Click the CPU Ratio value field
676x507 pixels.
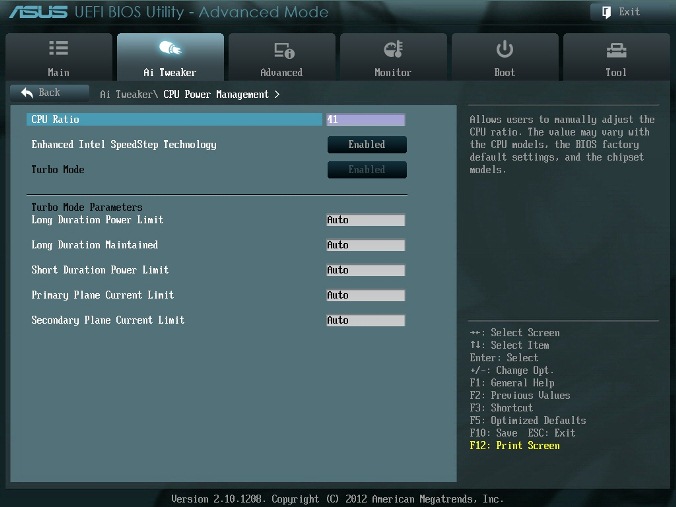click(x=366, y=119)
